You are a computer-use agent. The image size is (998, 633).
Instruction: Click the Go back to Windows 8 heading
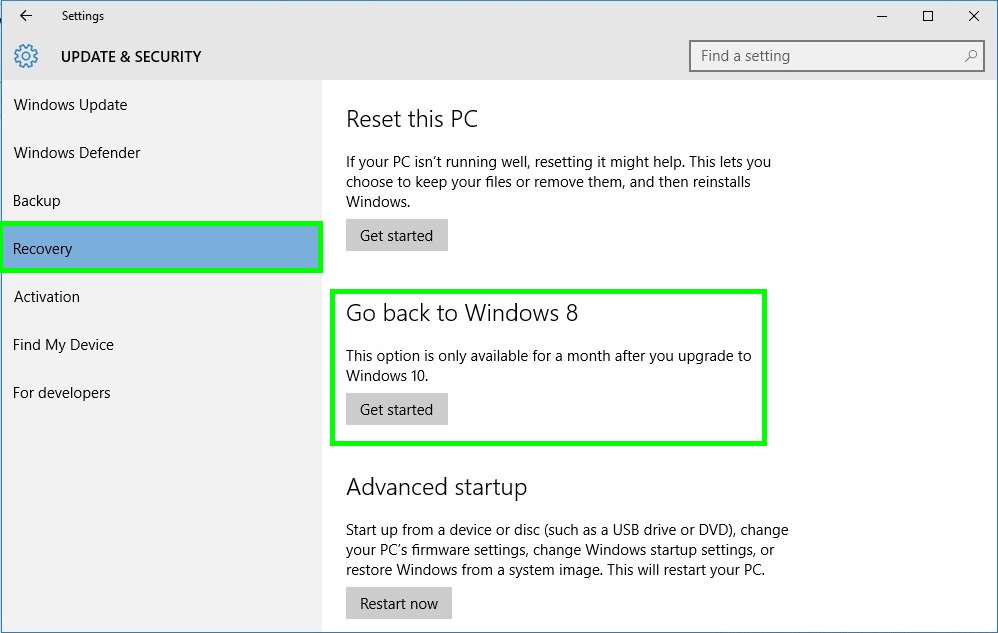tap(460, 313)
